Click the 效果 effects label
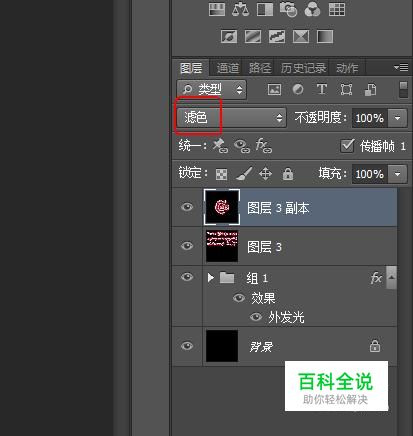Image resolution: width=413 pixels, height=436 pixels. [x=263, y=298]
